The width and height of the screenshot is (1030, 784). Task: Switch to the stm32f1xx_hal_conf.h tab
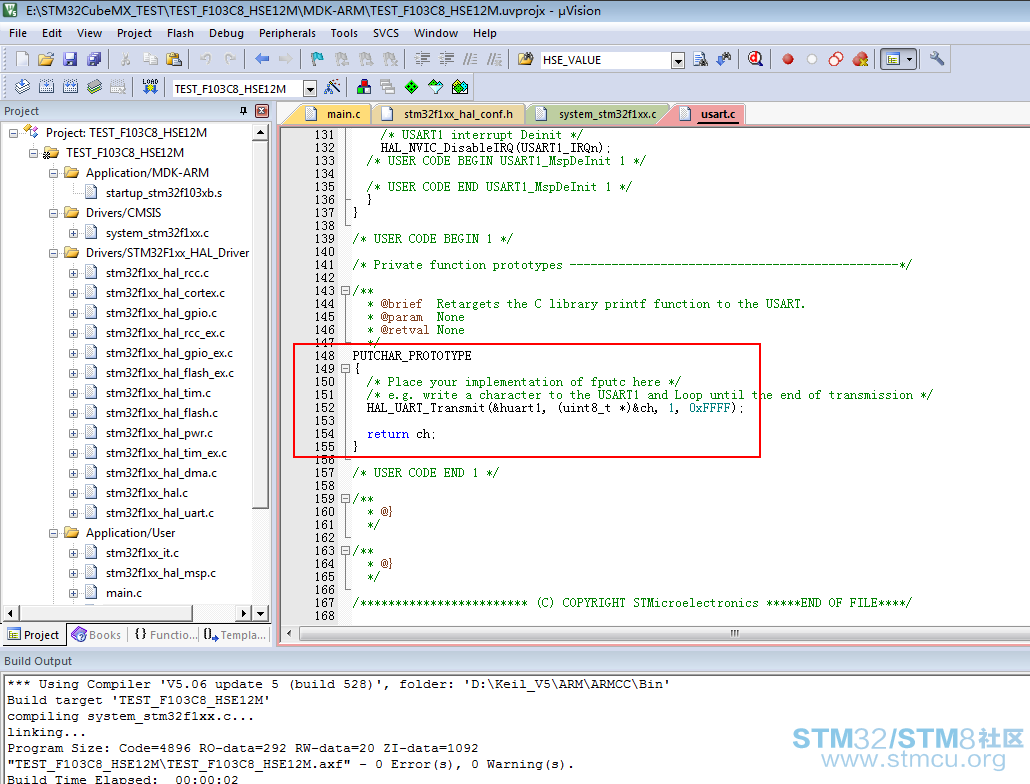tap(449, 114)
